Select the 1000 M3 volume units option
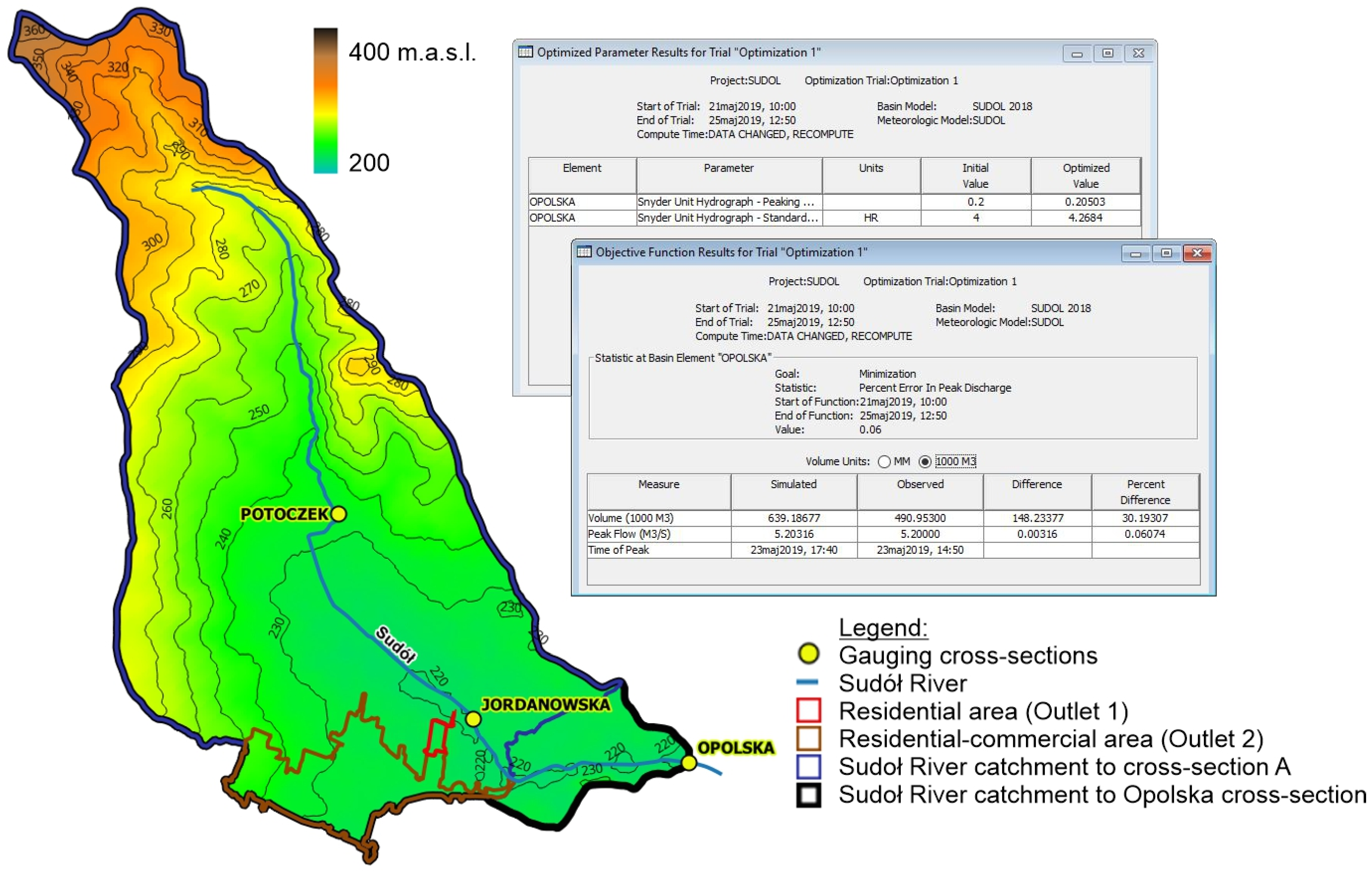This screenshot has width=1372, height=871. click(x=925, y=461)
